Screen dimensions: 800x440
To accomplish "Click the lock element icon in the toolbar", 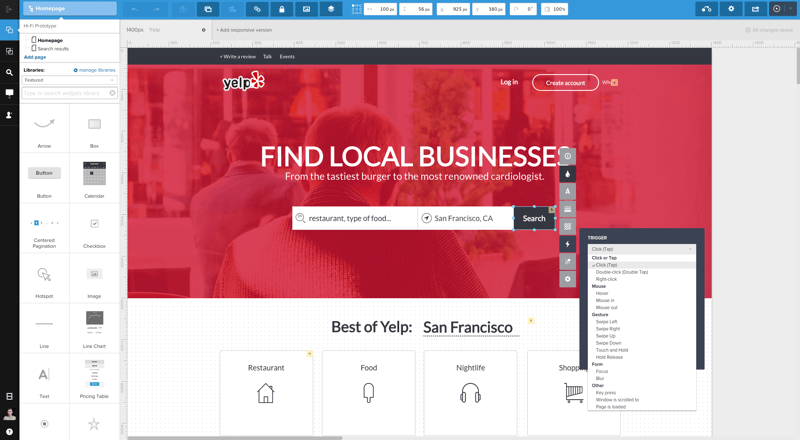I will [x=282, y=9].
